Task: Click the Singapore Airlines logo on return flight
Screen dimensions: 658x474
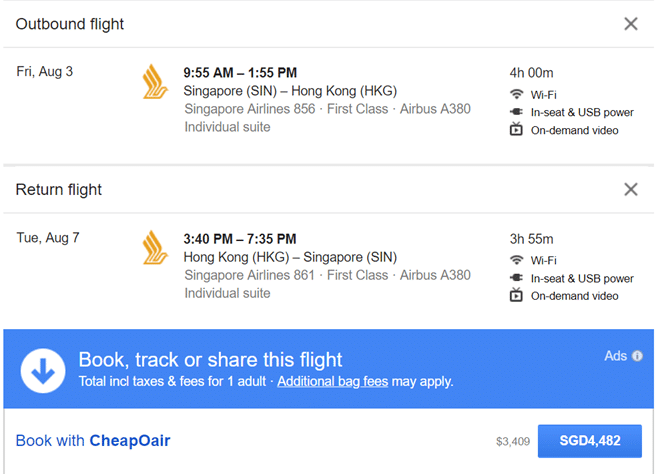Action: (x=155, y=248)
